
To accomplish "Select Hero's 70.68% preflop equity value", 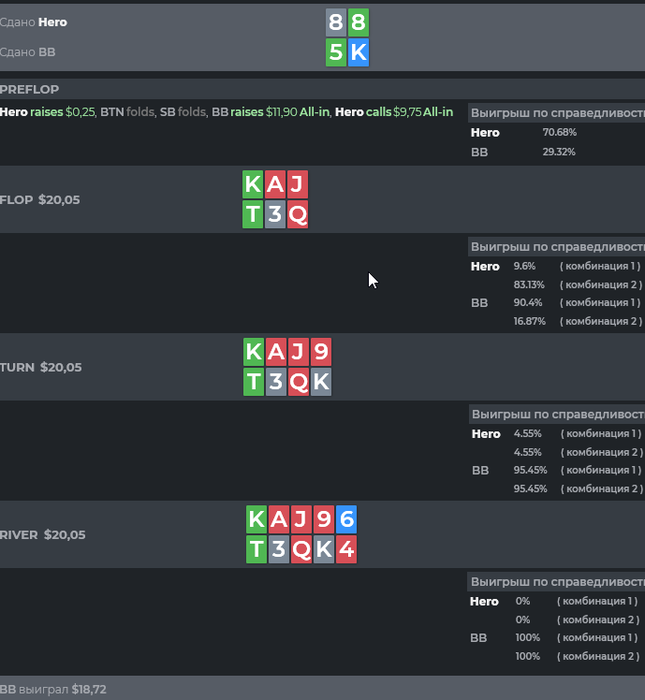I will [559, 132].
